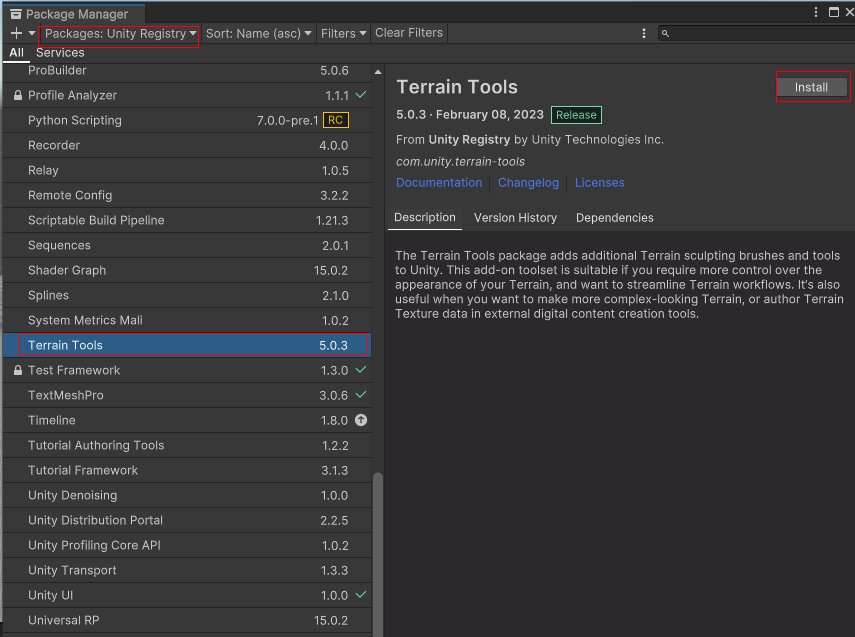
Task: Switch to the Version History tab
Action: pyautogui.click(x=515, y=218)
